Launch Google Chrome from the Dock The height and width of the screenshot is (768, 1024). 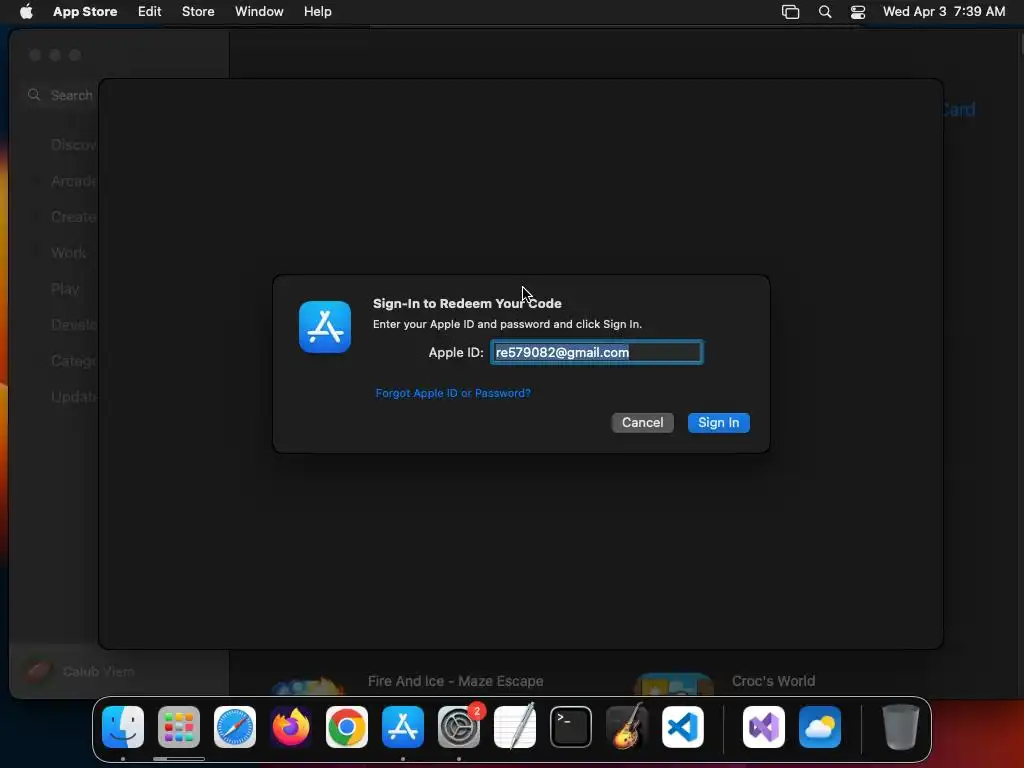(x=347, y=727)
